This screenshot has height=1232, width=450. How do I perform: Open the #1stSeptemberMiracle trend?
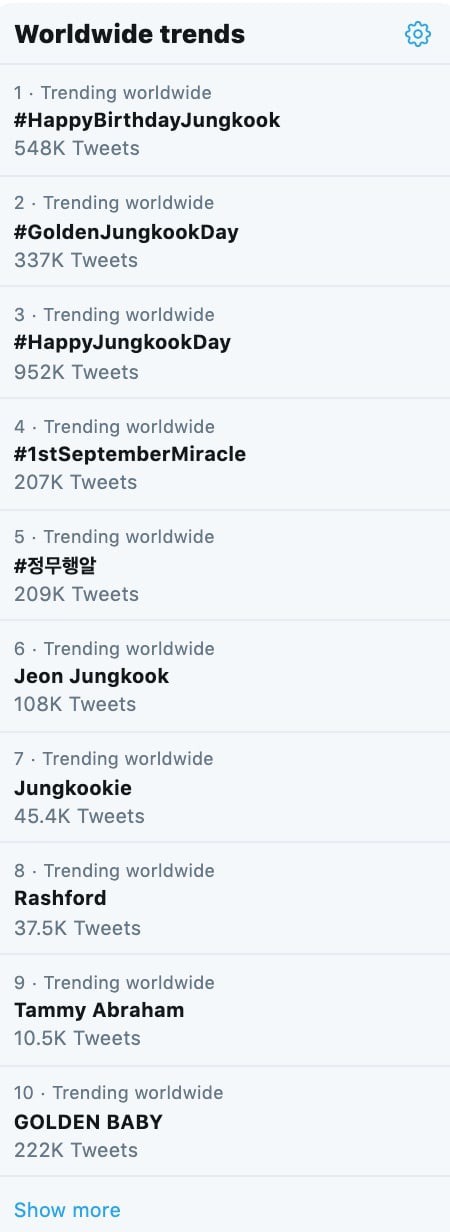point(225,454)
